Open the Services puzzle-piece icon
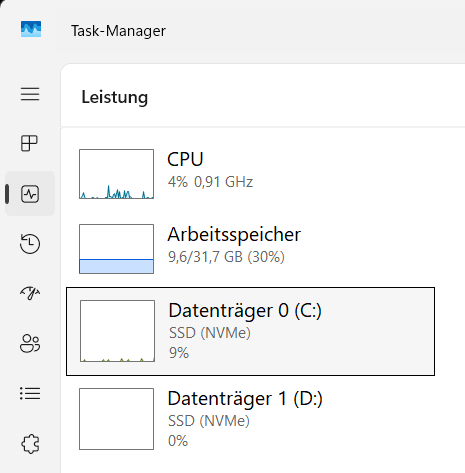Viewport: 465px width, 473px height. [x=30, y=444]
